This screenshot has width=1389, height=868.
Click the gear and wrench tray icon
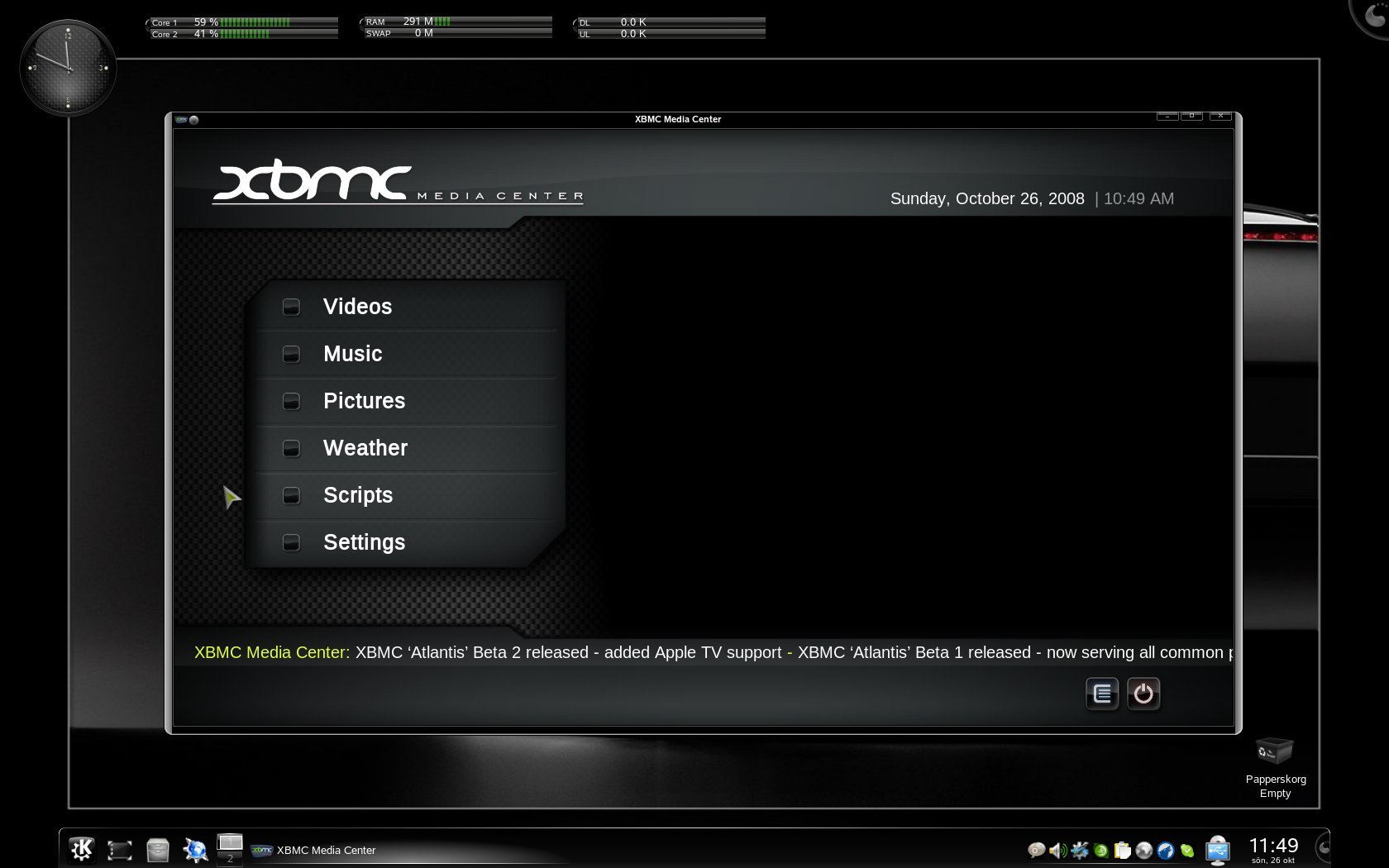tap(1079, 850)
